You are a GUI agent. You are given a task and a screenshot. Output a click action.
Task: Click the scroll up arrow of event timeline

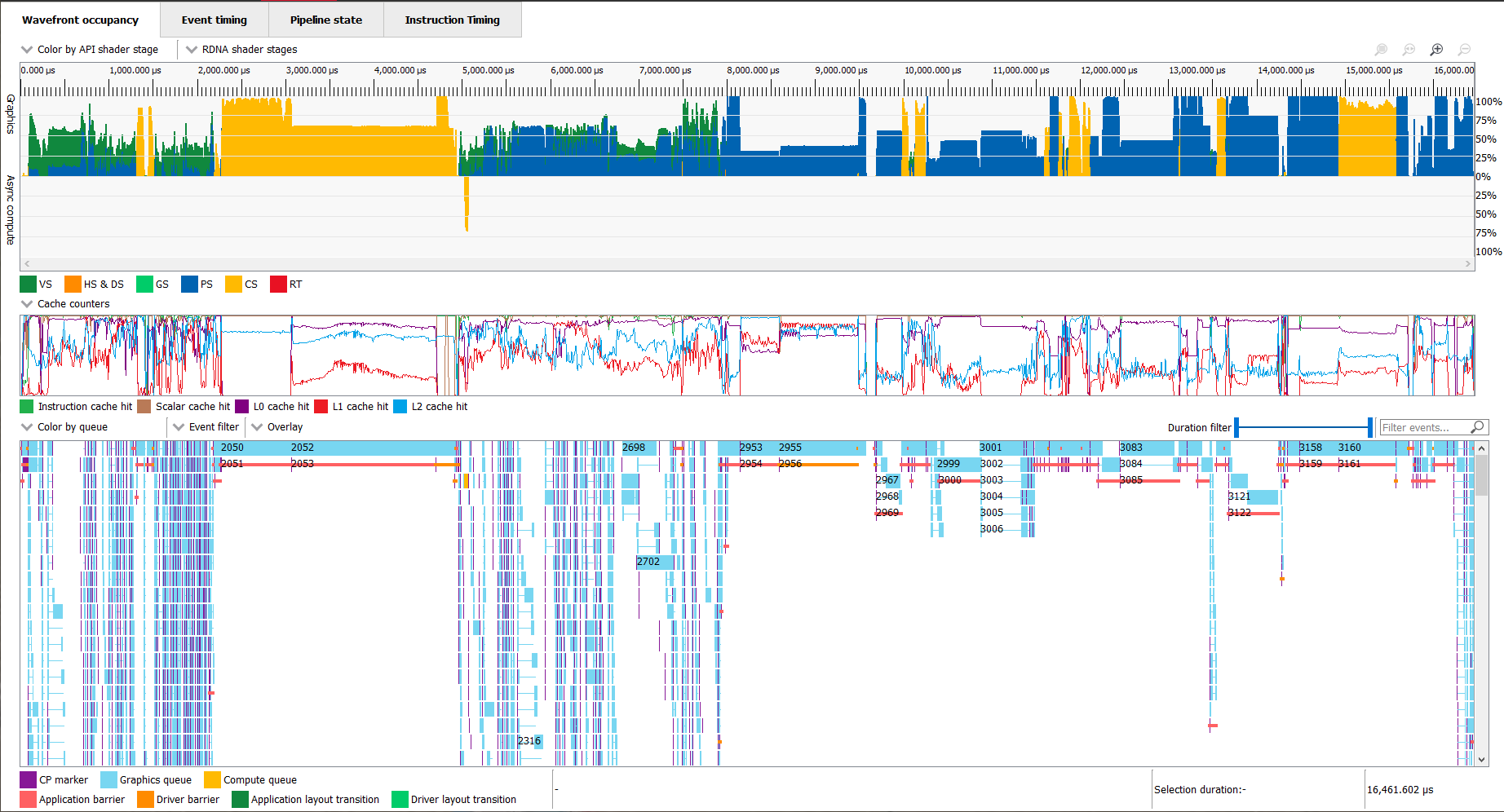(x=1482, y=448)
